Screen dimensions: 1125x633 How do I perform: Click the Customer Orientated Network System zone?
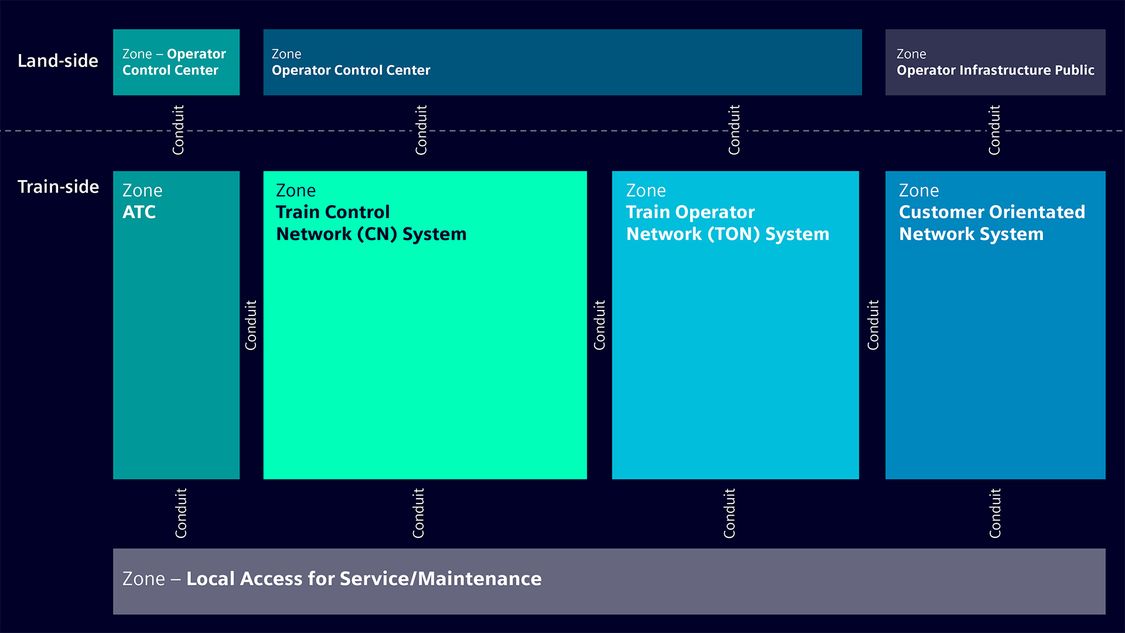[995, 325]
